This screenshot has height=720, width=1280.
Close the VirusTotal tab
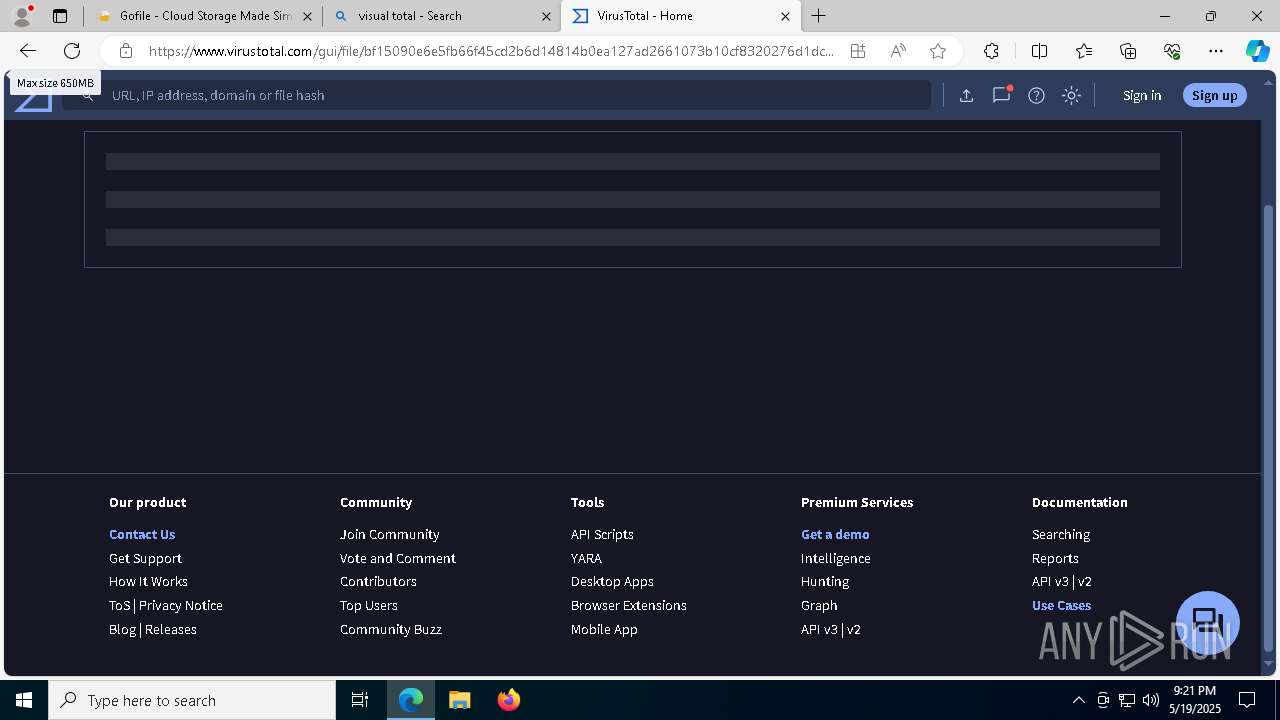tap(785, 16)
